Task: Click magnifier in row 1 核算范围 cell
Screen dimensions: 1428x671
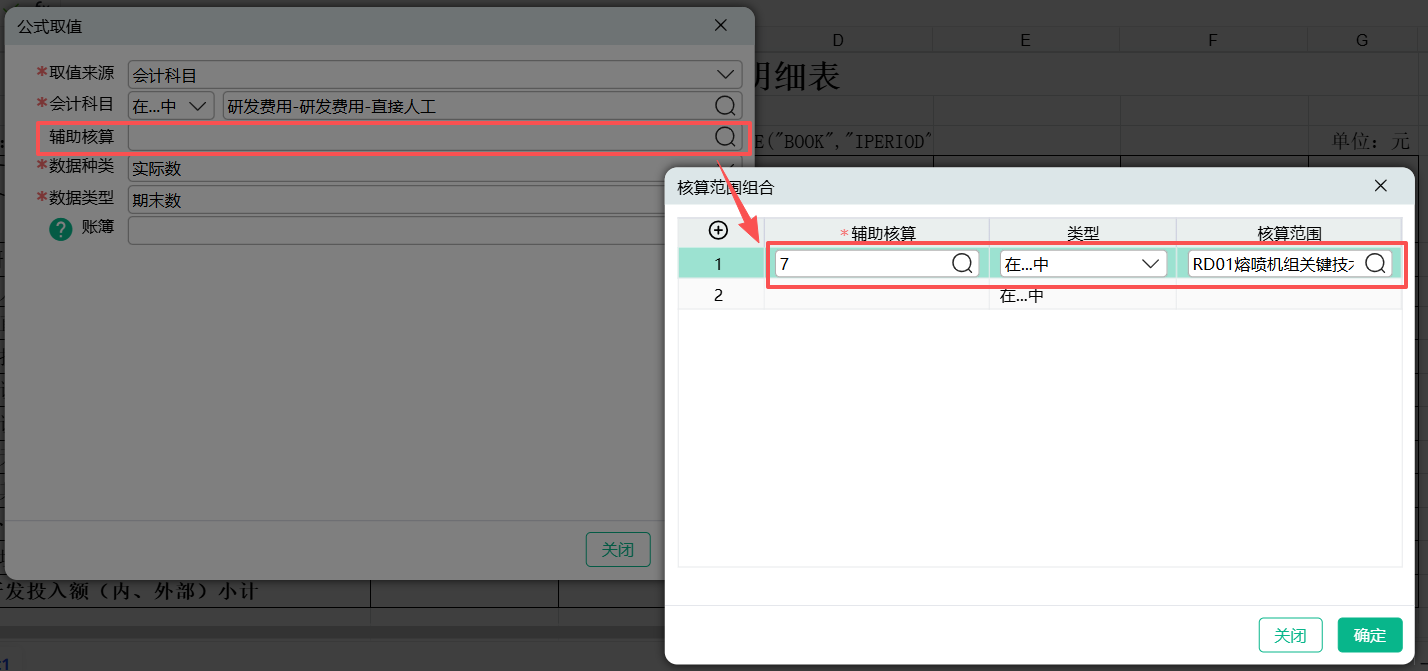Action: [1376, 263]
